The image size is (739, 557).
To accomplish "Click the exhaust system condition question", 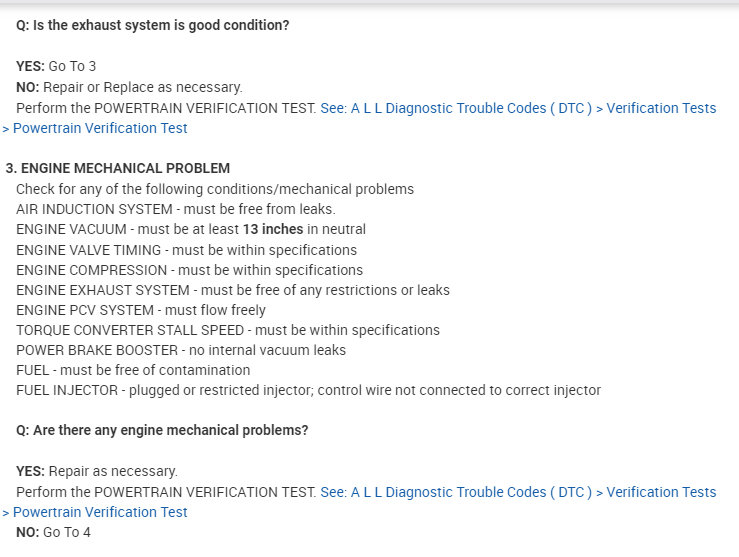I will tap(152, 25).
